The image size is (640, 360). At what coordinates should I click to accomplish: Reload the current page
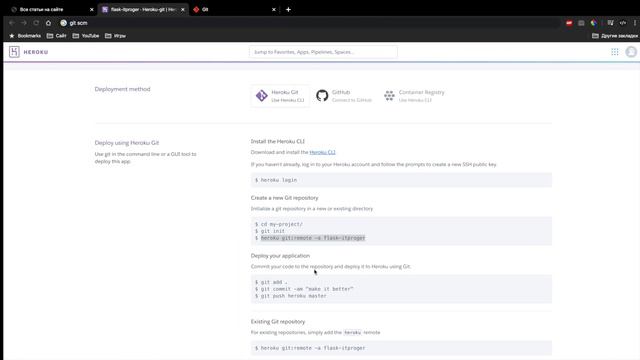[x=36, y=23]
